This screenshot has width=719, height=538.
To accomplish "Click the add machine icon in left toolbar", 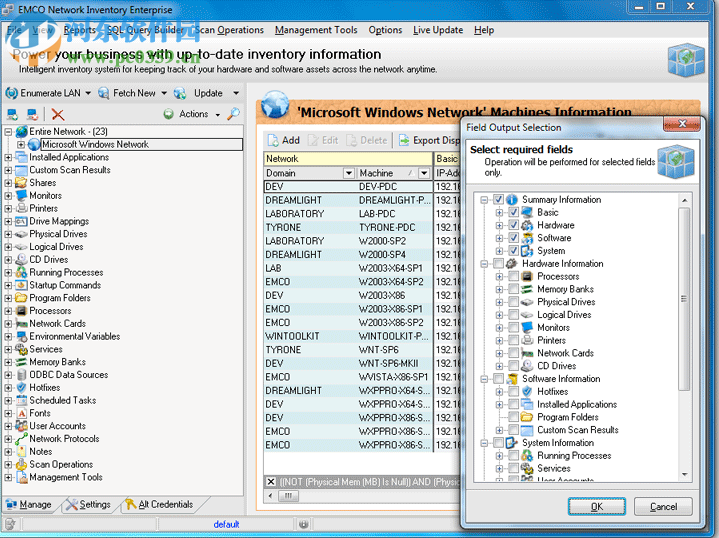I will click(12, 114).
